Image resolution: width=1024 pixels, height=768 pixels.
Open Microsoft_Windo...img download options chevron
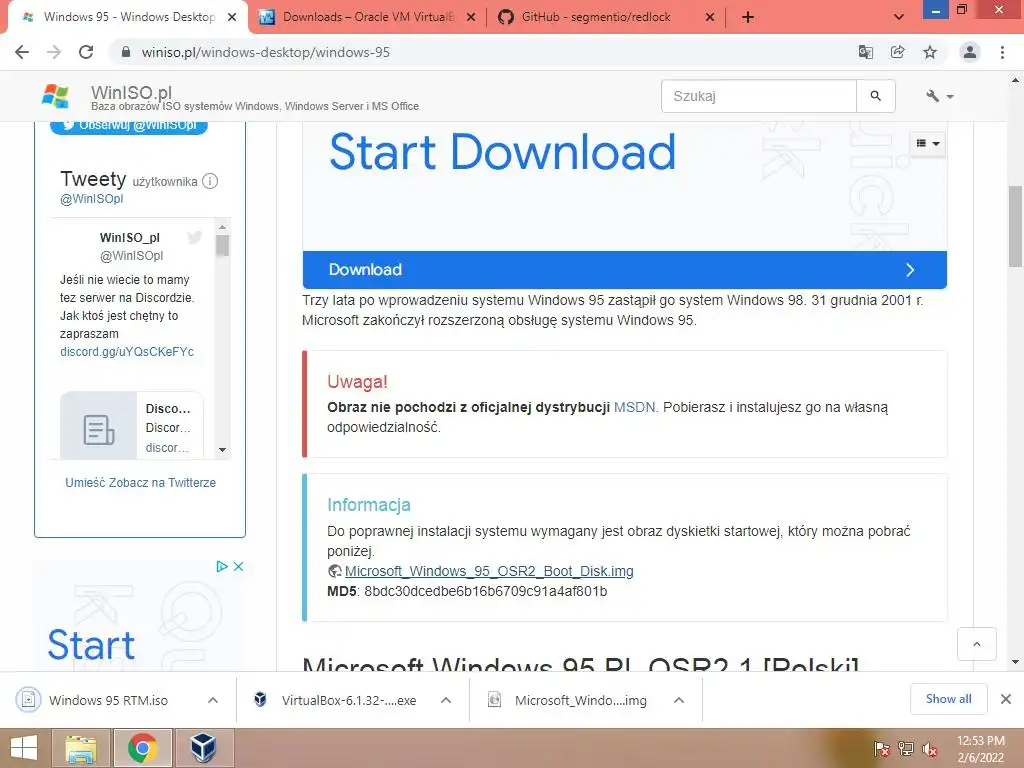679,700
